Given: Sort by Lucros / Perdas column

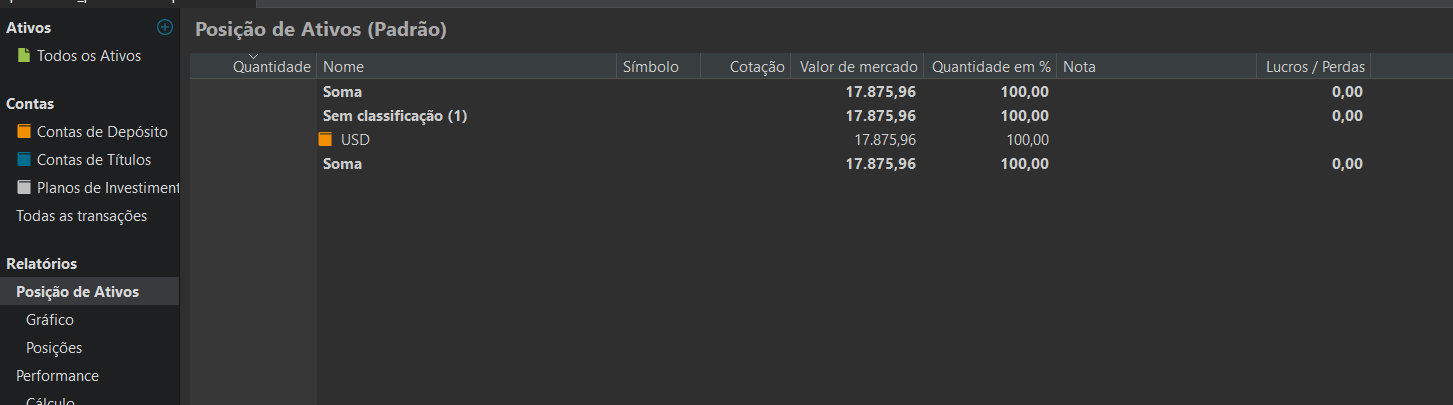Looking at the screenshot, I should point(1313,67).
